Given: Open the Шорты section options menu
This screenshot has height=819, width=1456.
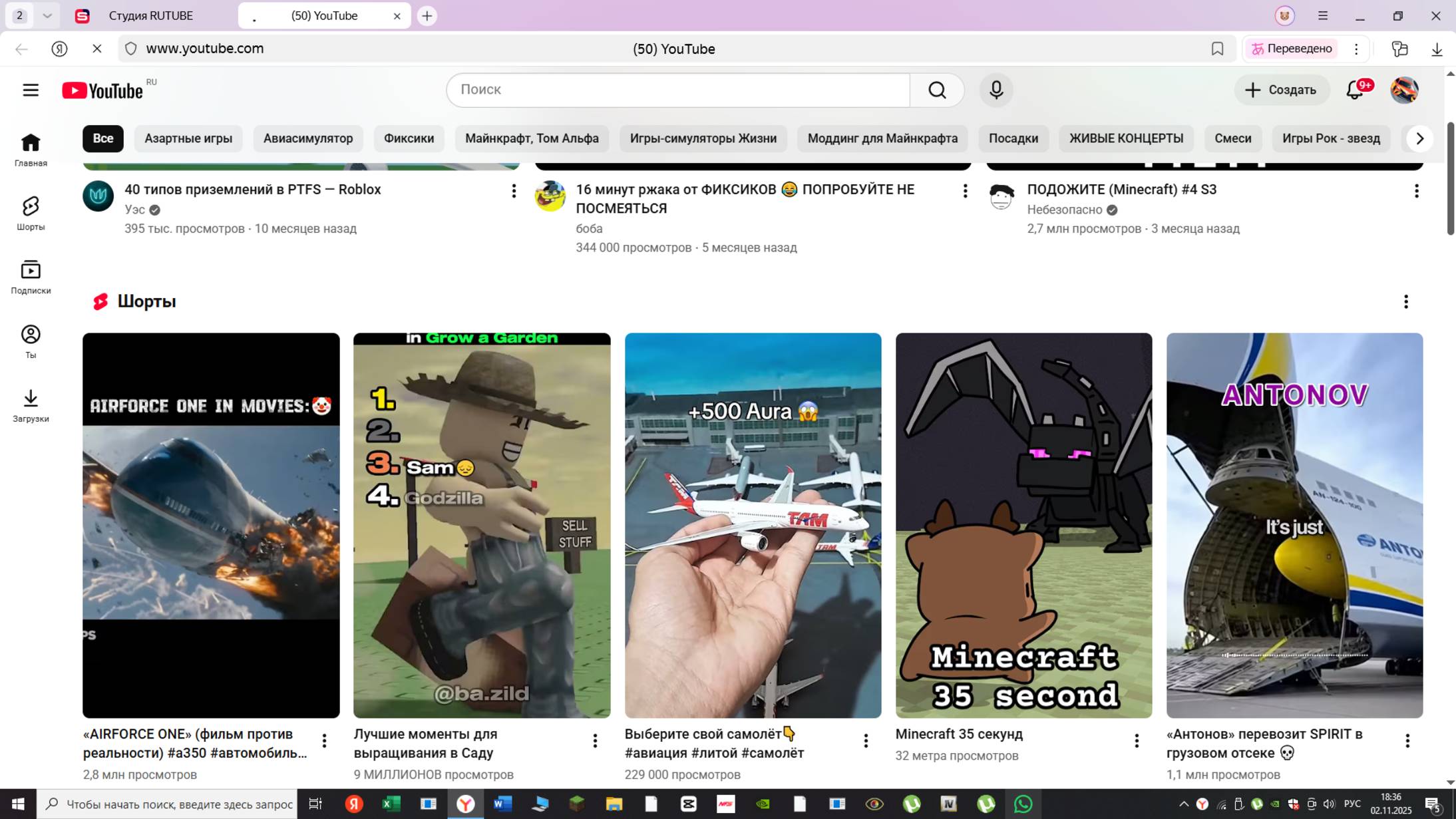Looking at the screenshot, I should [x=1405, y=302].
